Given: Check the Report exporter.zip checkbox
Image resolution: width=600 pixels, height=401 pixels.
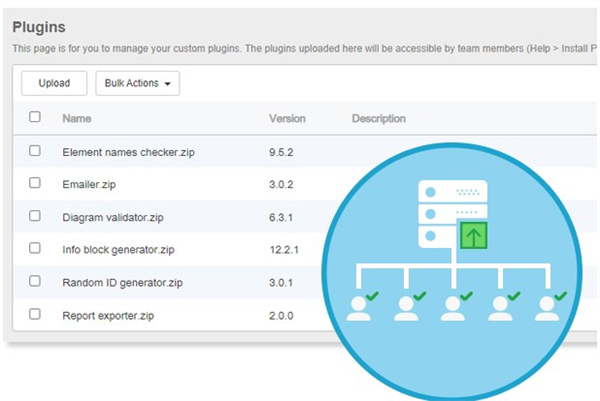Looking at the screenshot, I should [x=35, y=313].
